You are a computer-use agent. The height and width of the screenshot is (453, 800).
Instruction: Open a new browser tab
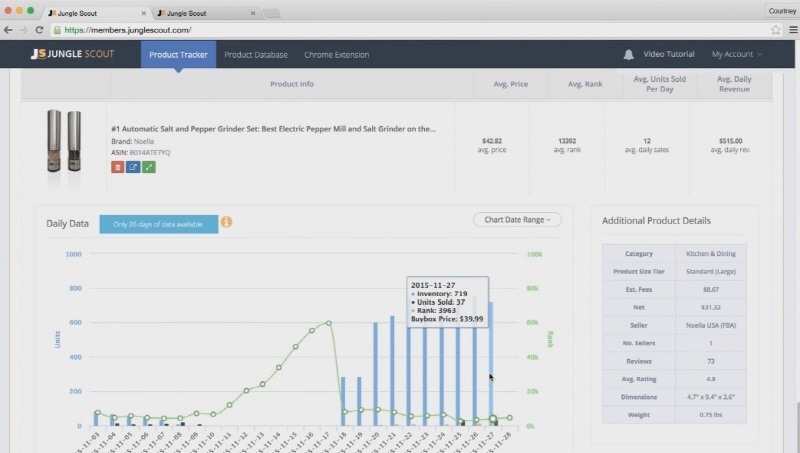[x=271, y=13]
